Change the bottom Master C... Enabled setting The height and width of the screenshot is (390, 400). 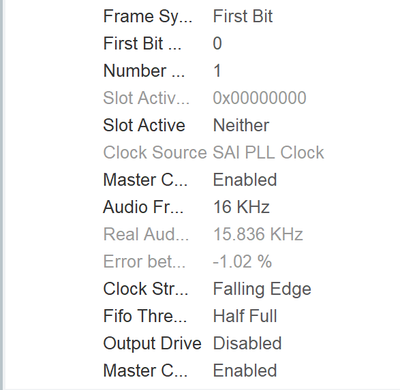click(245, 371)
